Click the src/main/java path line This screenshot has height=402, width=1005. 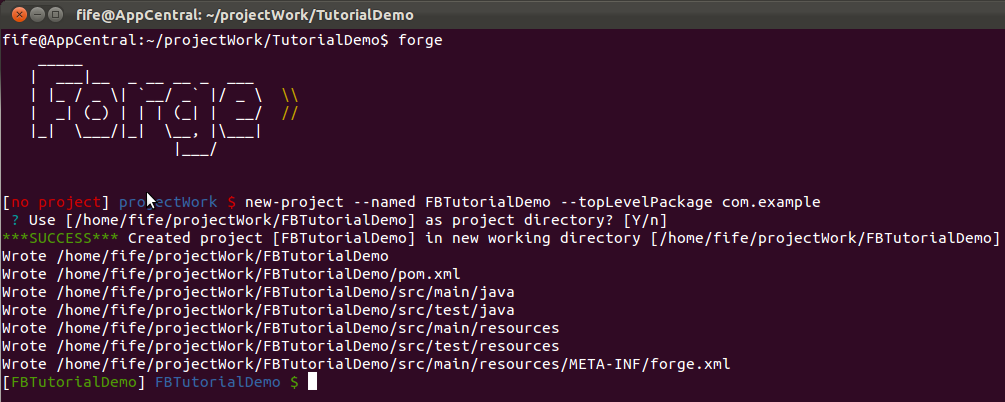coord(258,292)
